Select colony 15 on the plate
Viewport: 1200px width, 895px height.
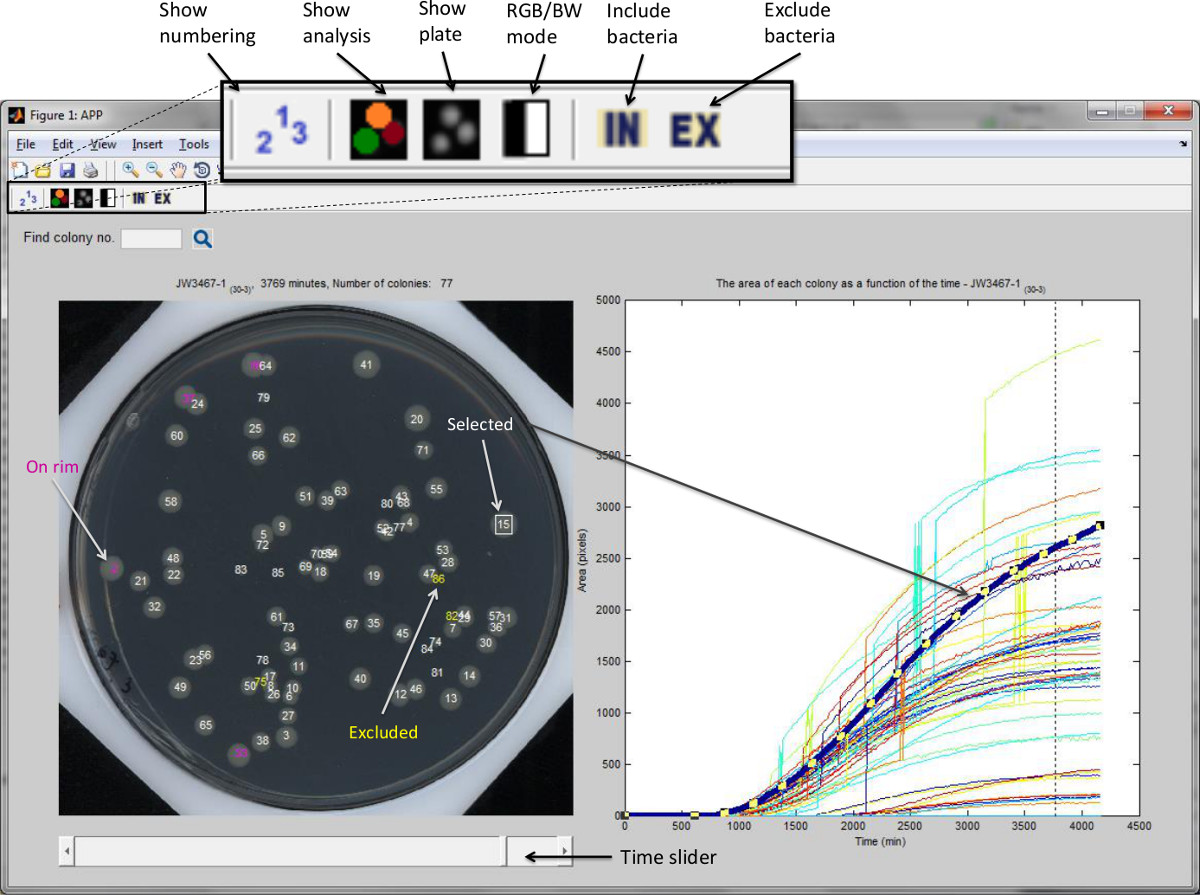pyautogui.click(x=503, y=524)
